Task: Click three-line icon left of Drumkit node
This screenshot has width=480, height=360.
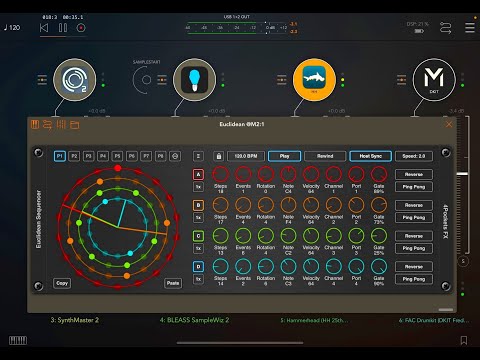Action: tap(401, 80)
